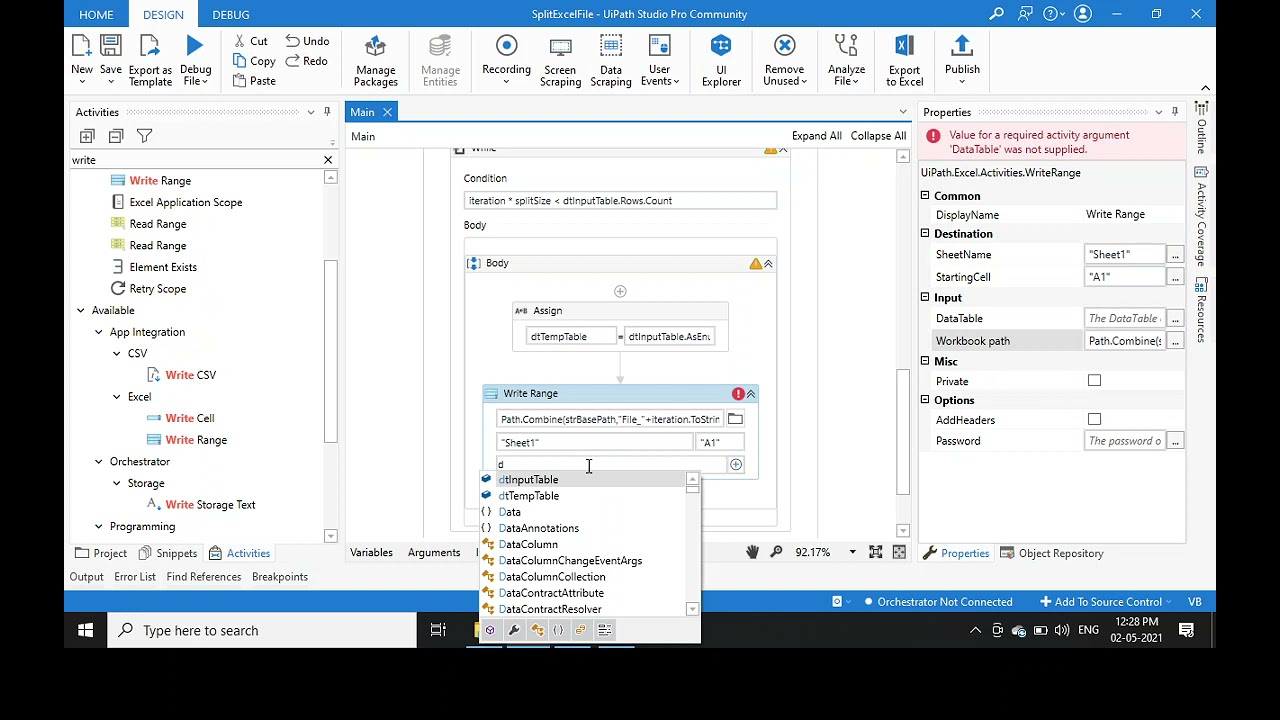Collapse the Destination property group
1280x720 pixels.
click(925, 234)
